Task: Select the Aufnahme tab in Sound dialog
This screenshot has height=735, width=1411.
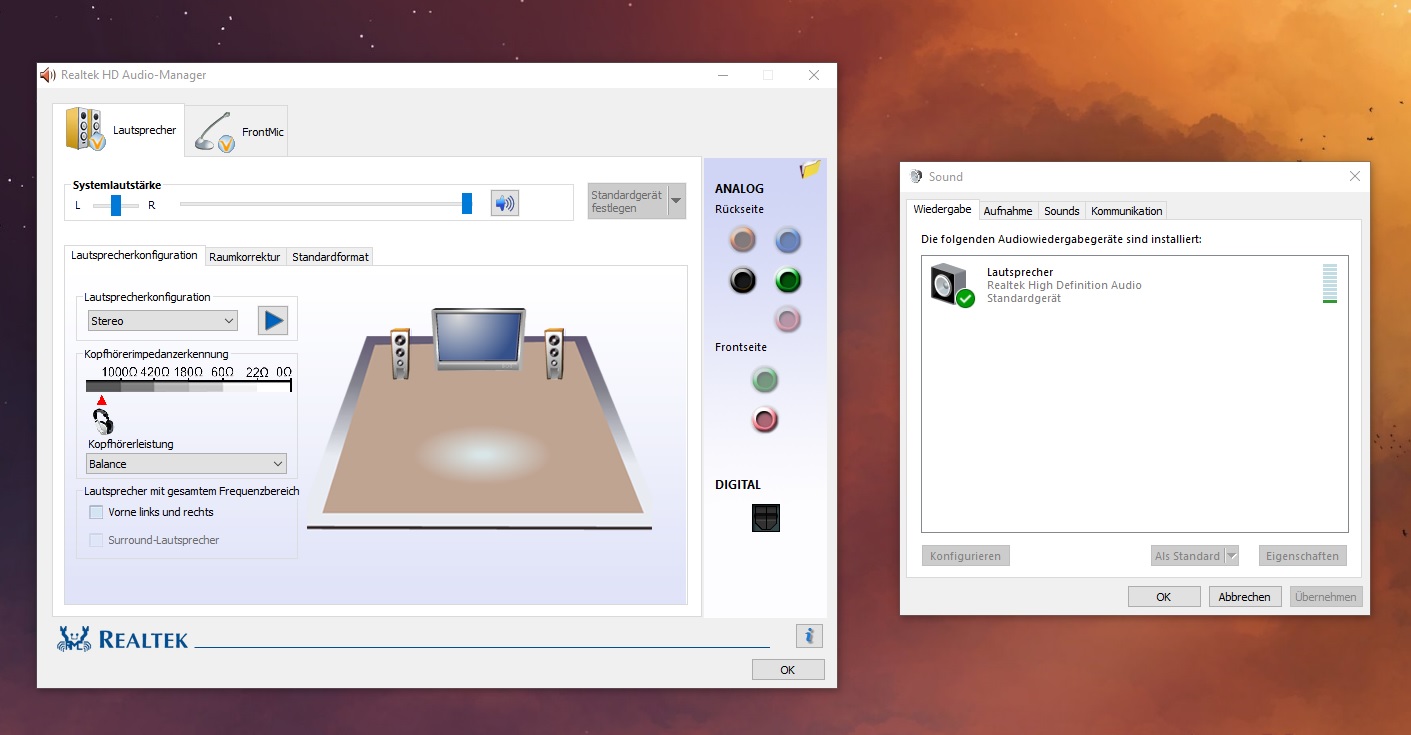Action: coord(1008,211)
